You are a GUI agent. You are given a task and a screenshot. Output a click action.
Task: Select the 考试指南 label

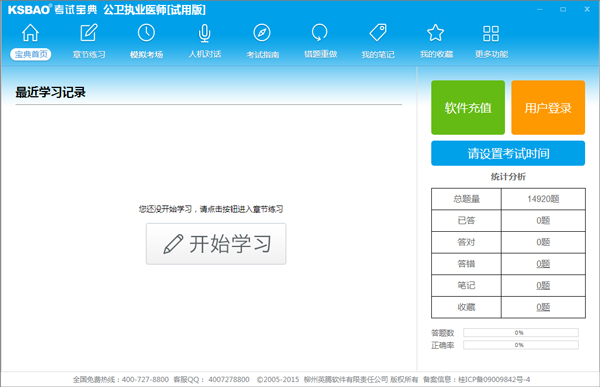click(x=262, y=54)
